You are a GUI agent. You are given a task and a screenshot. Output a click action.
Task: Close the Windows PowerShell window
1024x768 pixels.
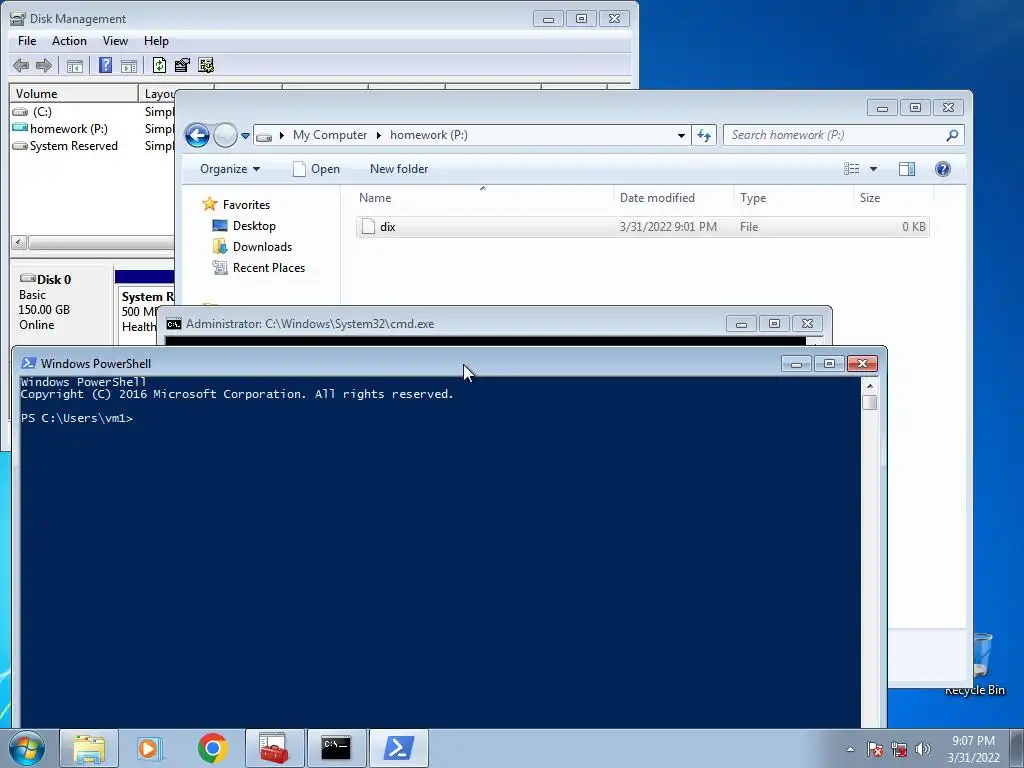(x=862, y=364)
